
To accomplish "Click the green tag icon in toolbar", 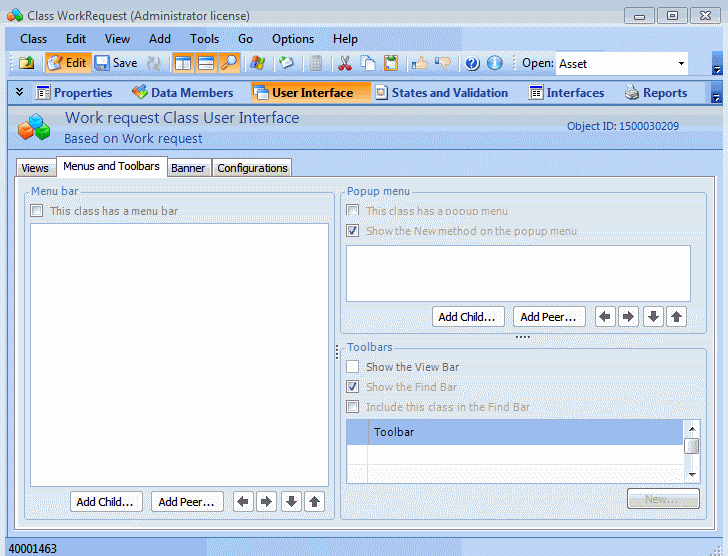I will [x=286, y=63].
